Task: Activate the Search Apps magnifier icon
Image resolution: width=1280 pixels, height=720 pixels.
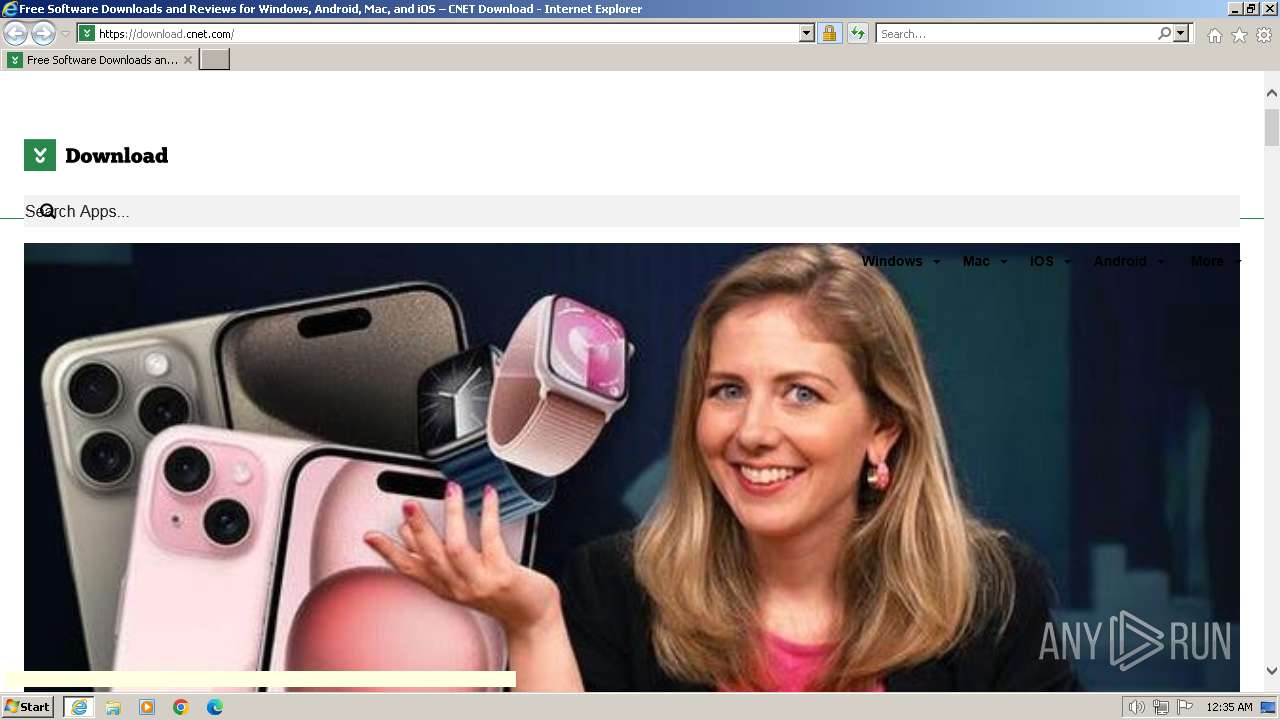Action: tap(47, 211)
